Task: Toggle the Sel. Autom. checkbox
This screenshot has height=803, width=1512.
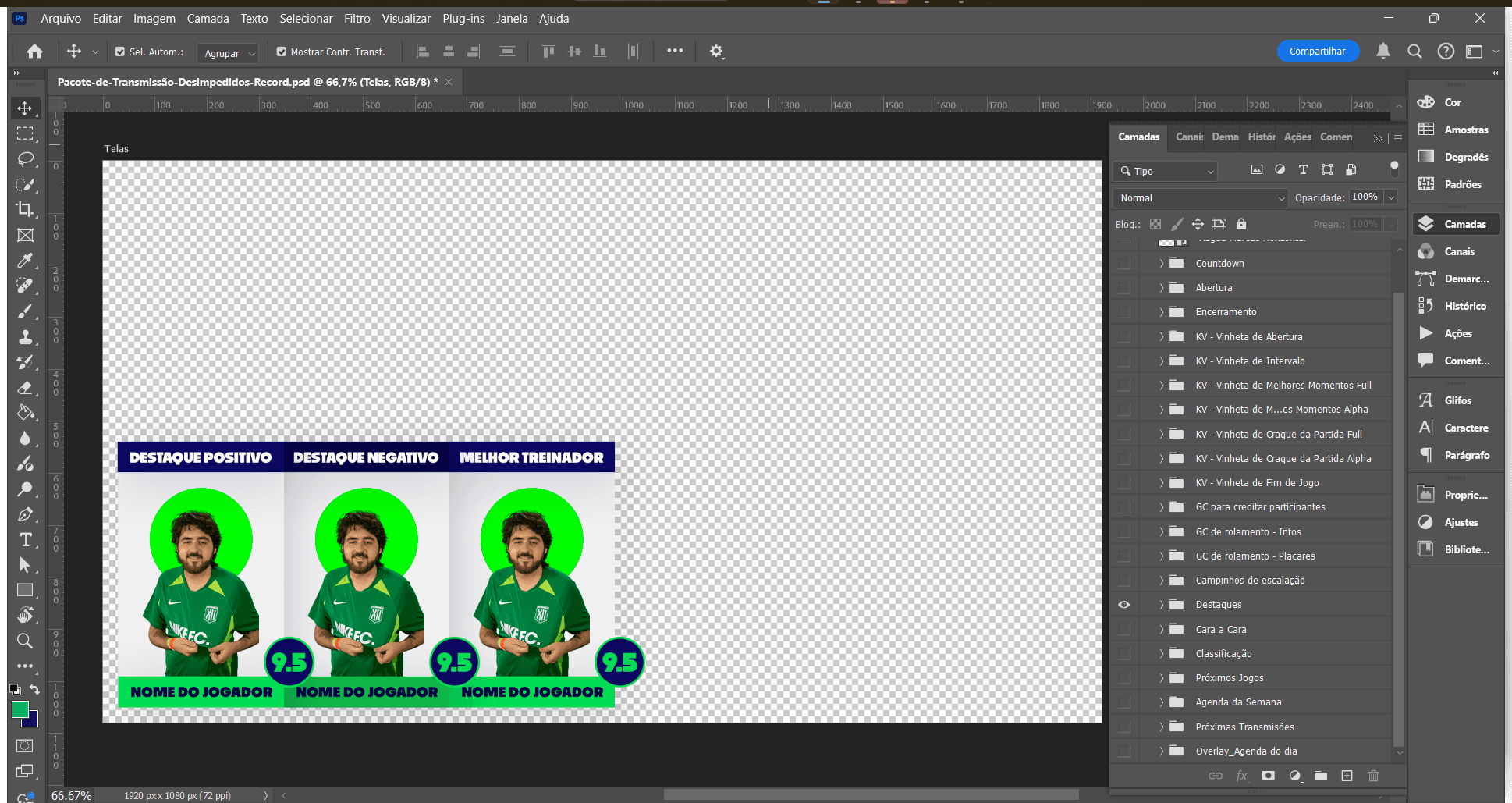Action: [119, 52]
